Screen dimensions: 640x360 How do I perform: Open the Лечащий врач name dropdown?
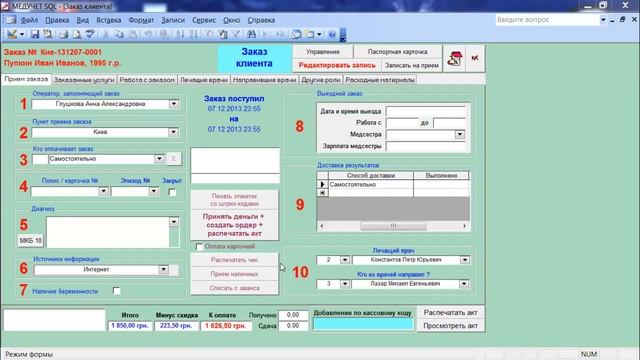click(x=464, y=260)
